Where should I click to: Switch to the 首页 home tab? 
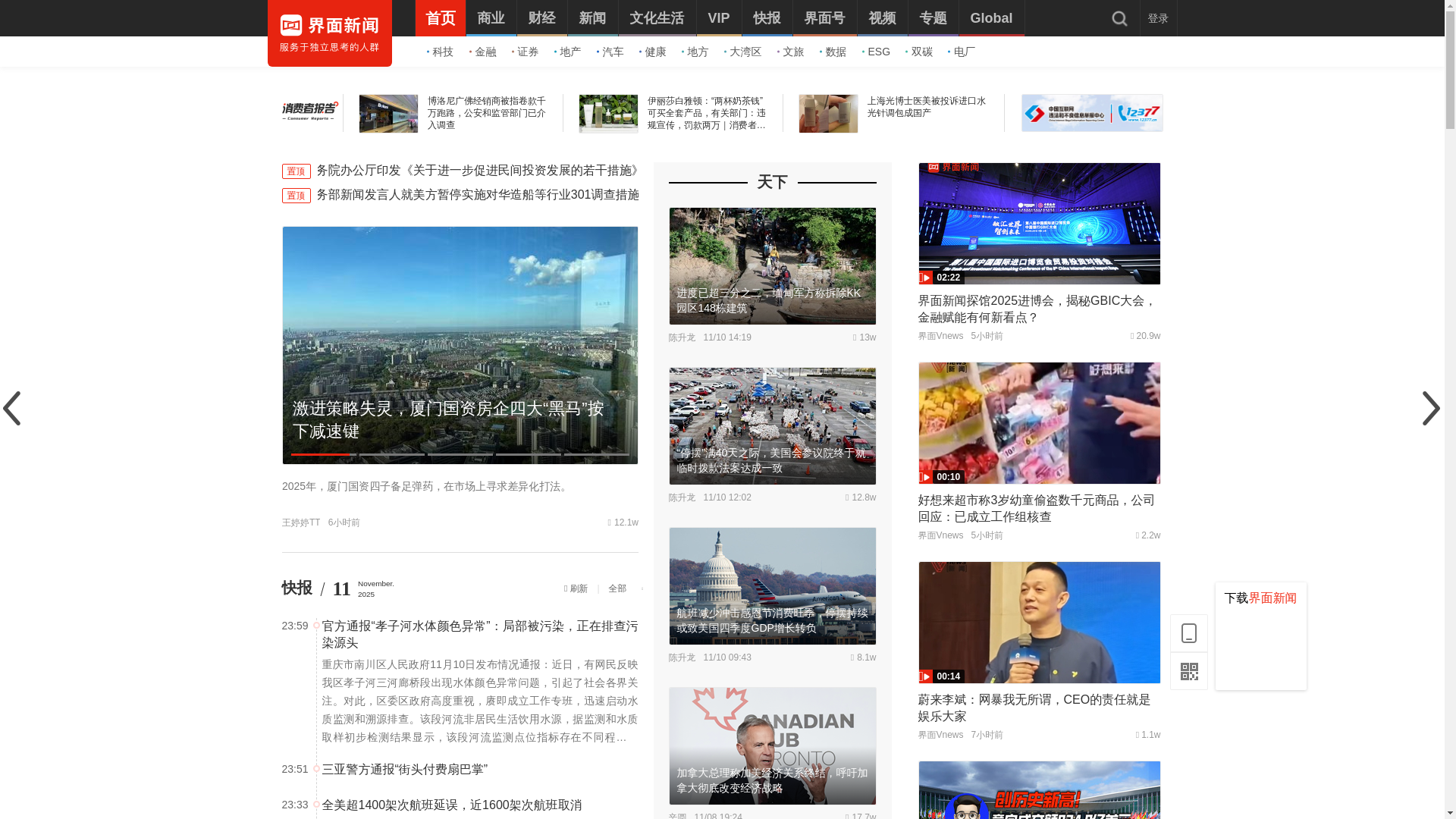tap(441, 18)
